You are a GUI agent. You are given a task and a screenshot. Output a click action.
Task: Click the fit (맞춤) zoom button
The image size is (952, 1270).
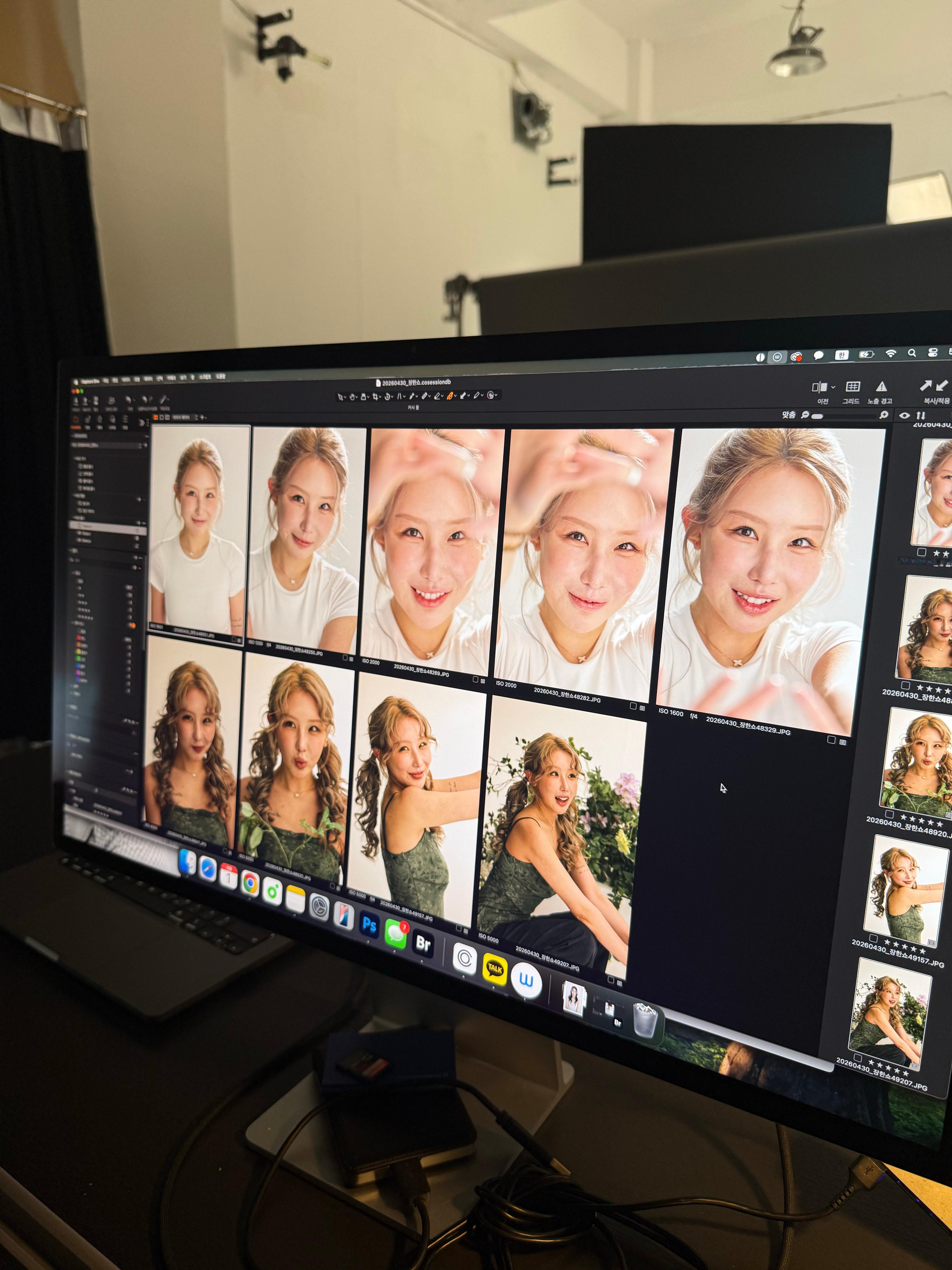[789, 415]
